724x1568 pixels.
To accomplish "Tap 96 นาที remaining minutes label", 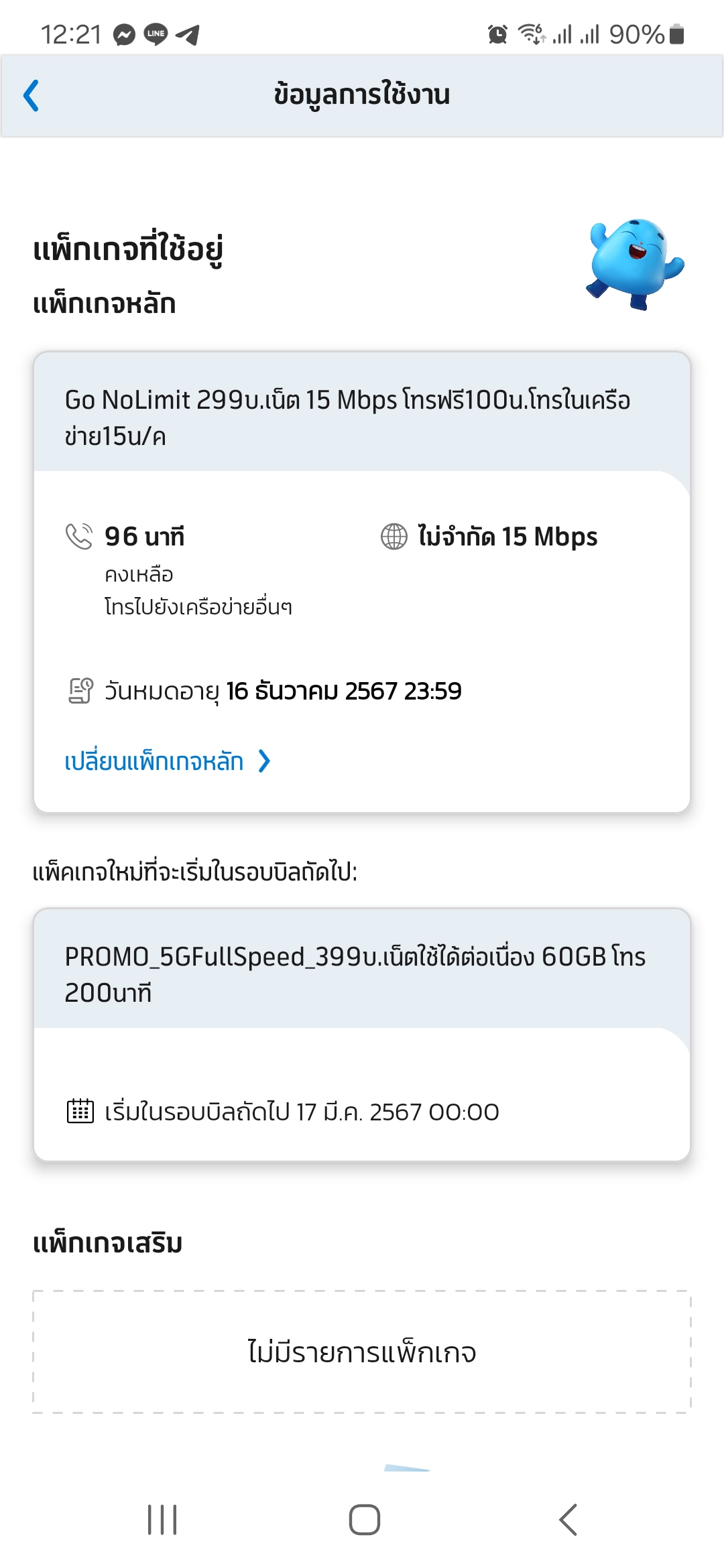I will (144, 536).
